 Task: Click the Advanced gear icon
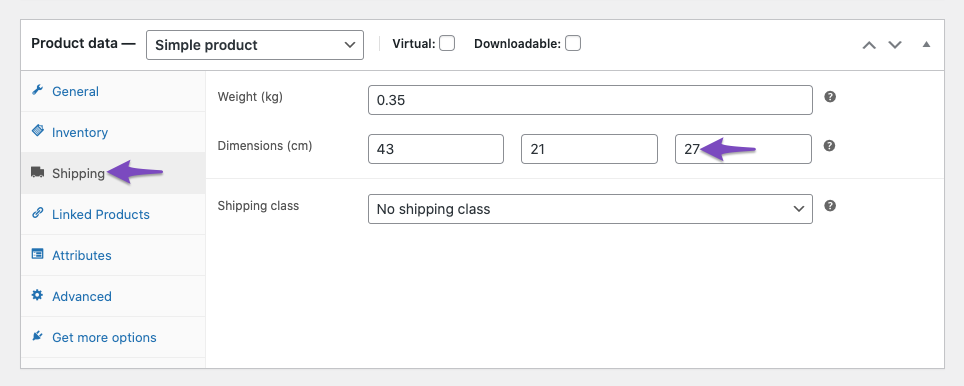38,295
